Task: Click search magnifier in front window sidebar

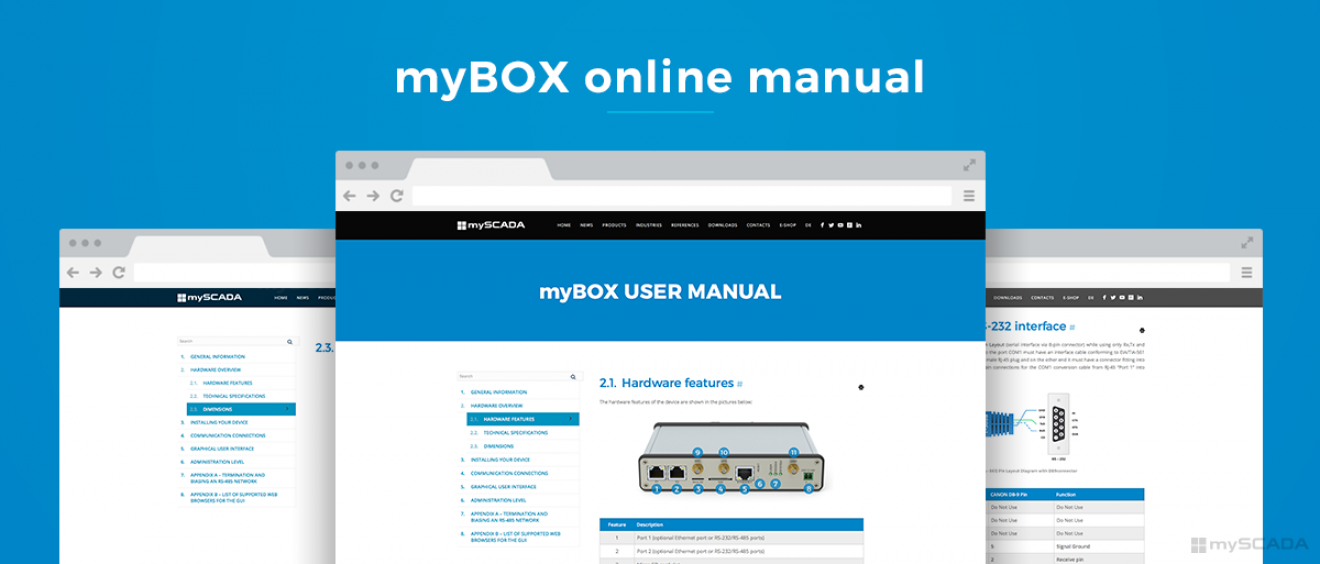Action: (x=573, y=376)
